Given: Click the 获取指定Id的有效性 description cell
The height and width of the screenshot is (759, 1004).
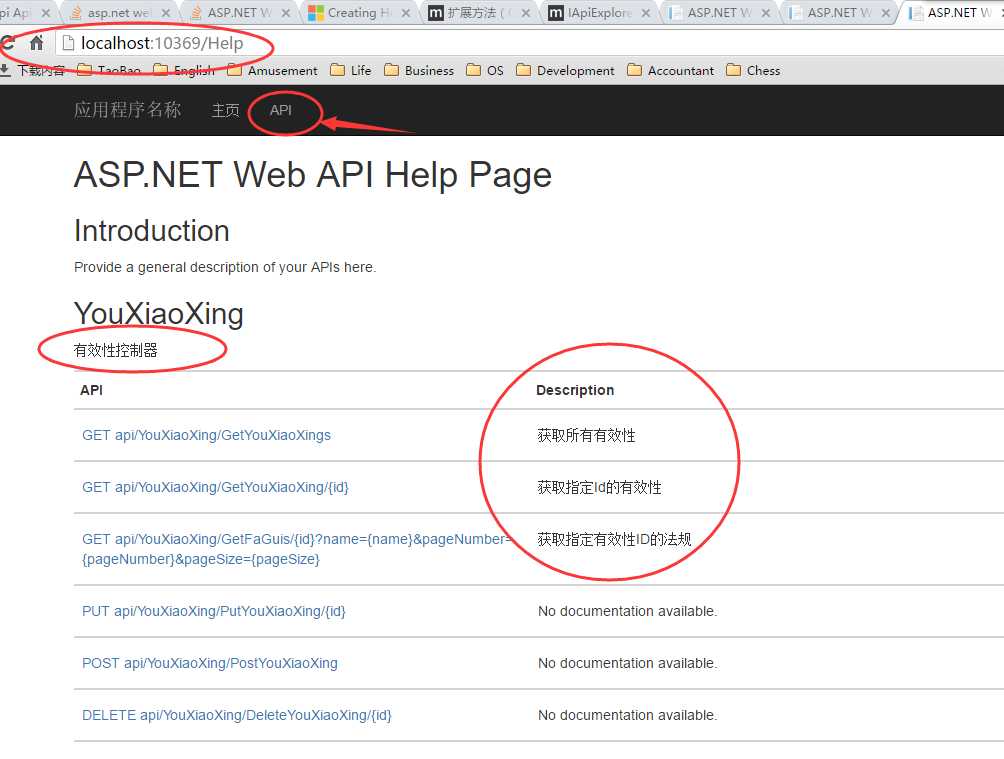Looking at the screenshot, I should tap(599, 487).
